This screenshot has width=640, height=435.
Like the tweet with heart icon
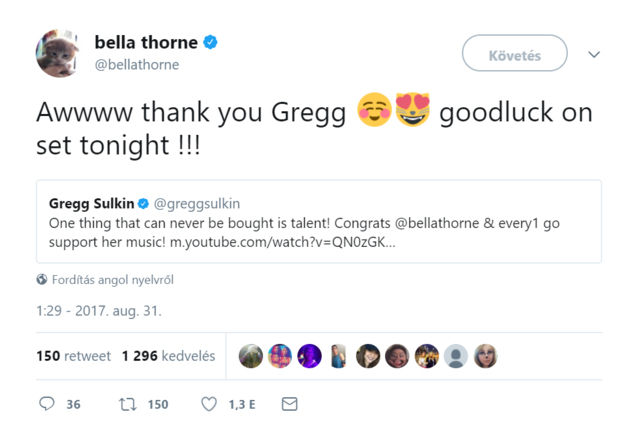[209, 404]
